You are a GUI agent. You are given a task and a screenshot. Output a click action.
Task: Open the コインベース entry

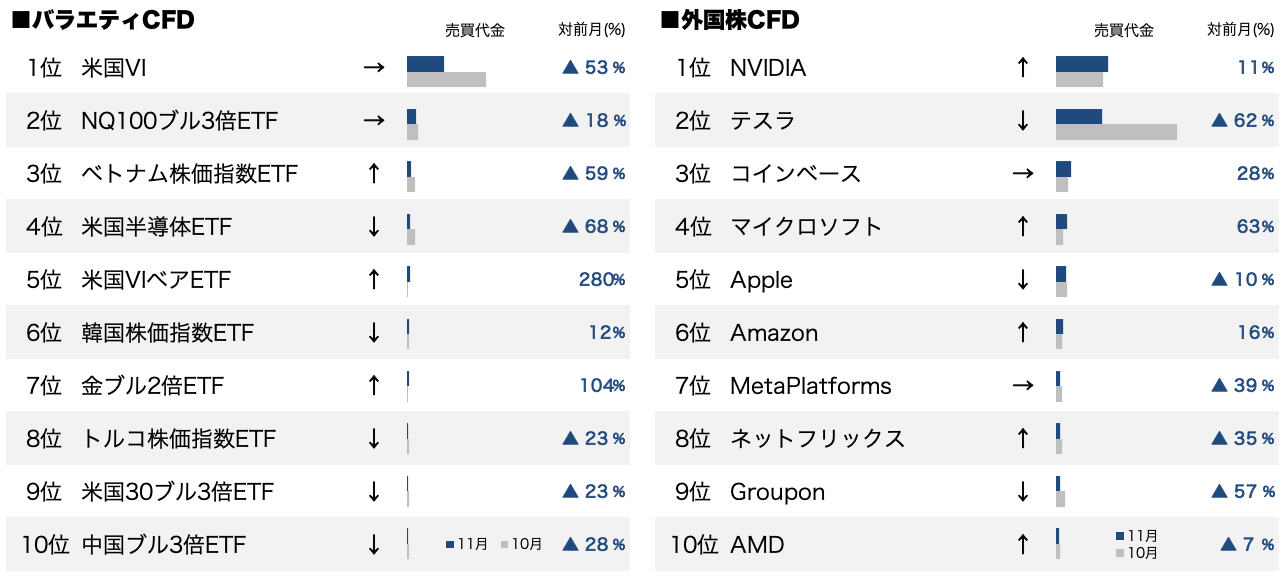tap(795, 174)
